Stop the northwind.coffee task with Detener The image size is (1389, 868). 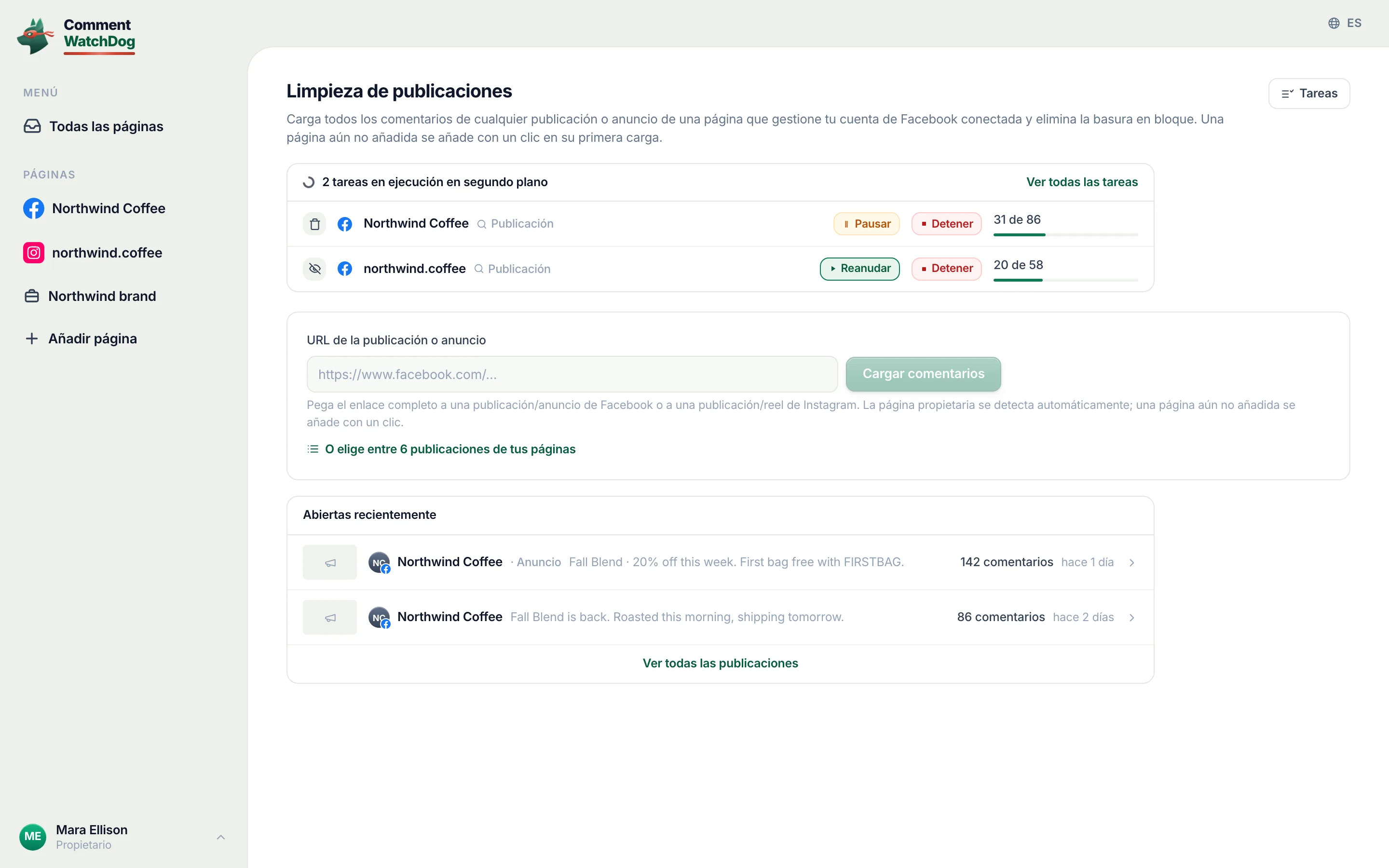[x=946, y=269]
